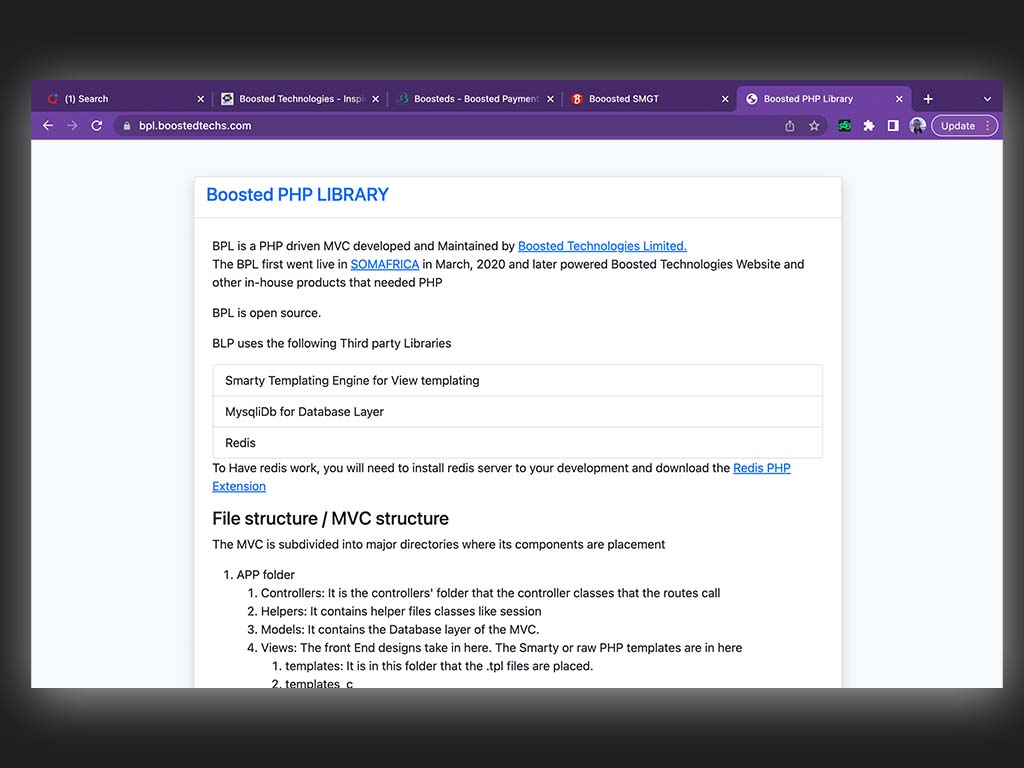The width and height of the screenshot is (1024, 768).
Task: Click the Controllers list item text
Action: click(490, 593)
